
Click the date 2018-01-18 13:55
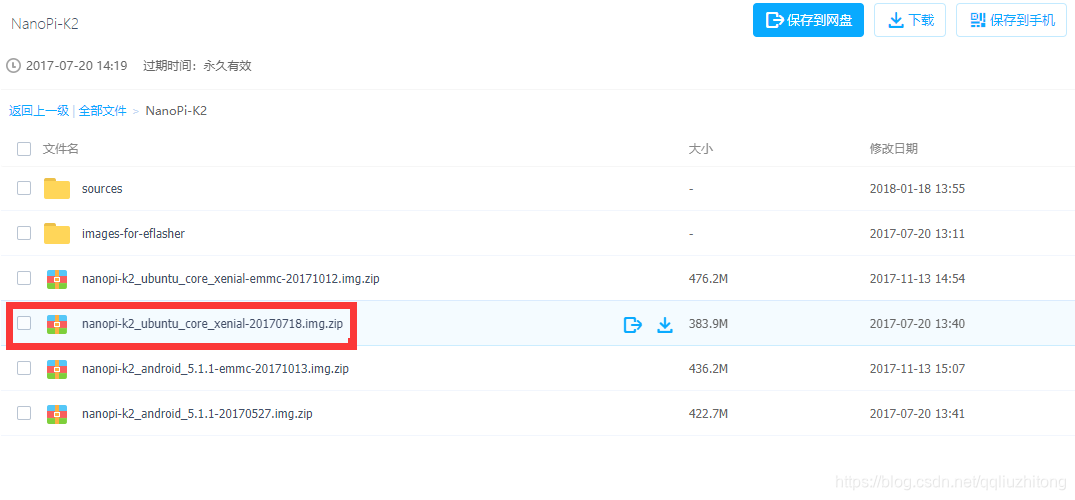tap(917, 189)
